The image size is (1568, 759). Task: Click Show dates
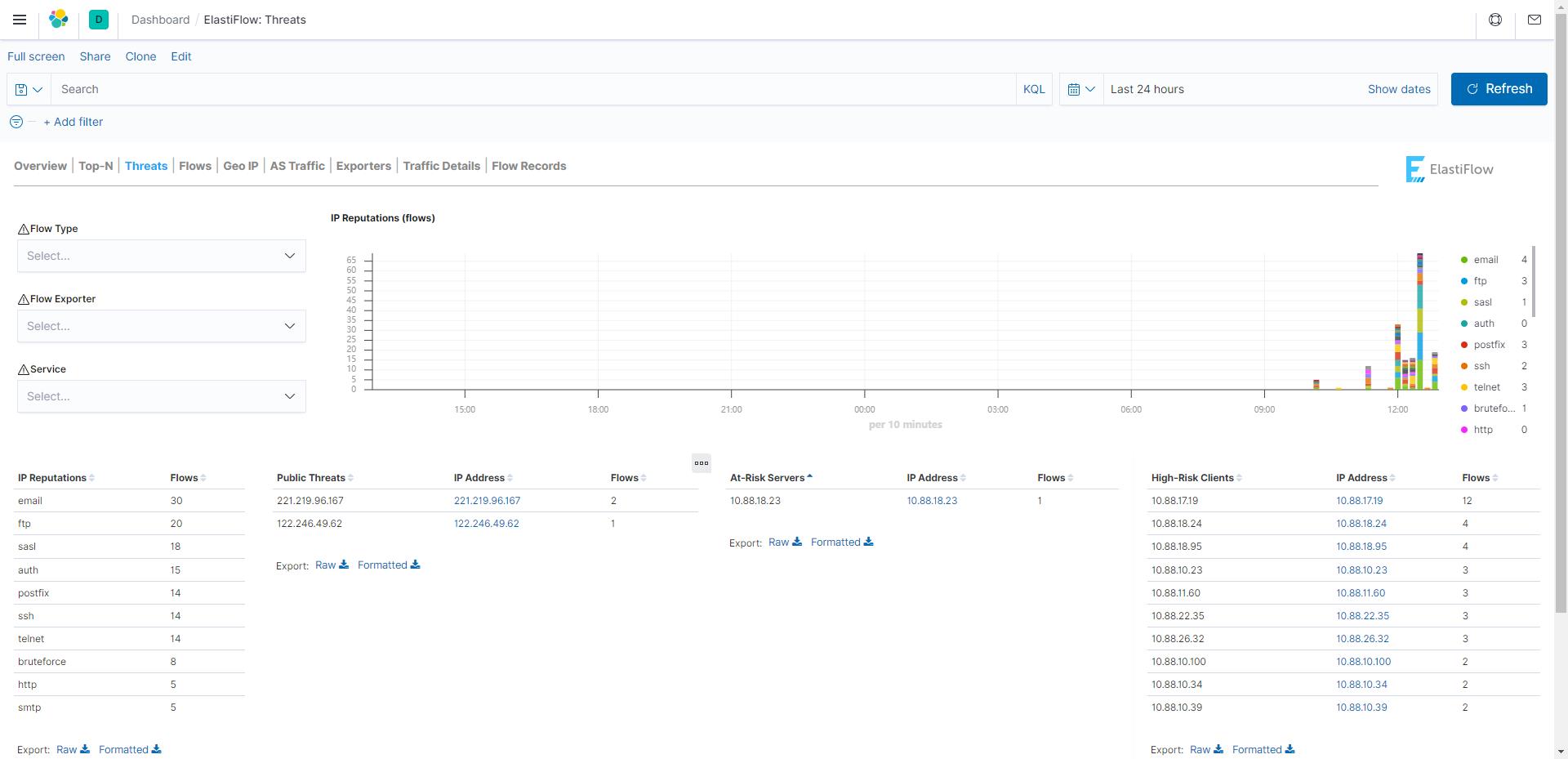[1399, 89]
